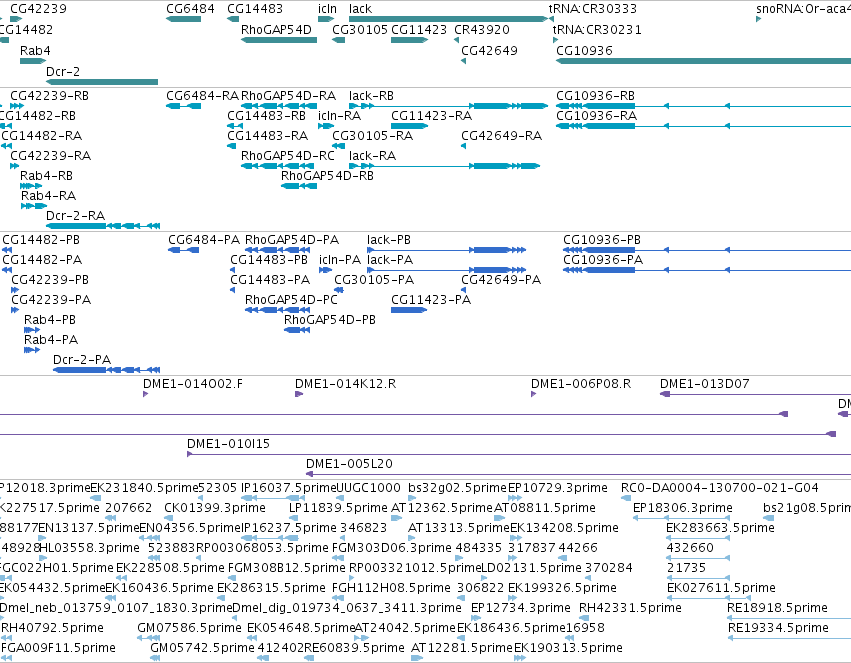Click the EK027611.5prime EST label

[721, 588]
